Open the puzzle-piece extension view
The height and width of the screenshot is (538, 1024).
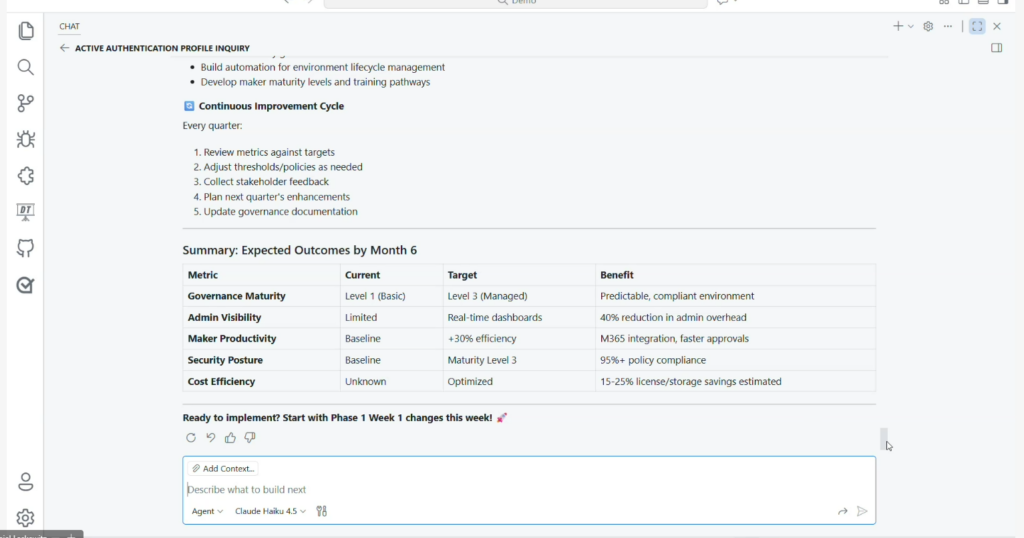[x=25, y=176]
